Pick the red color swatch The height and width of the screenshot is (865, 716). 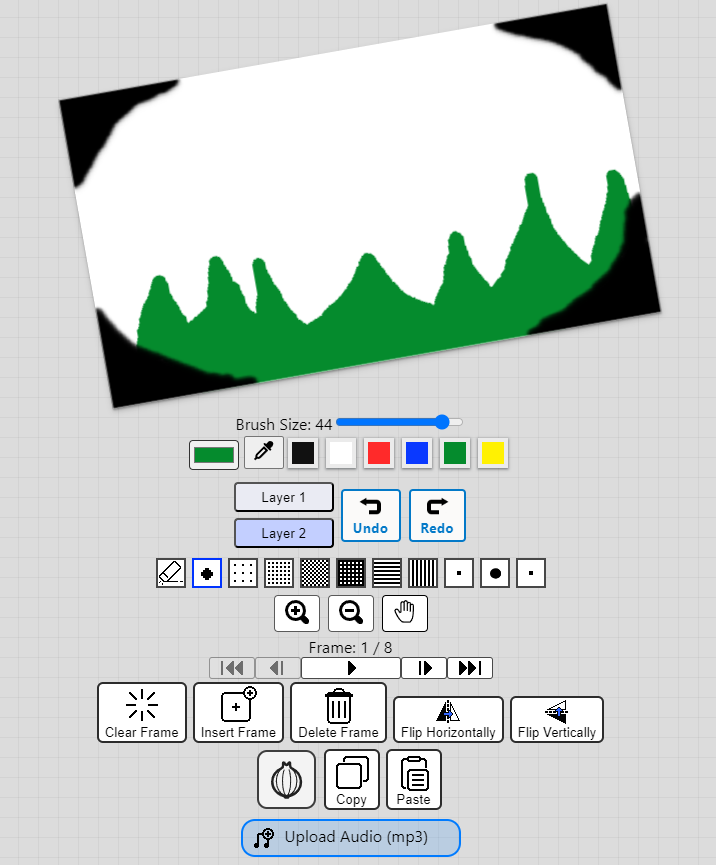click(379, 453)
